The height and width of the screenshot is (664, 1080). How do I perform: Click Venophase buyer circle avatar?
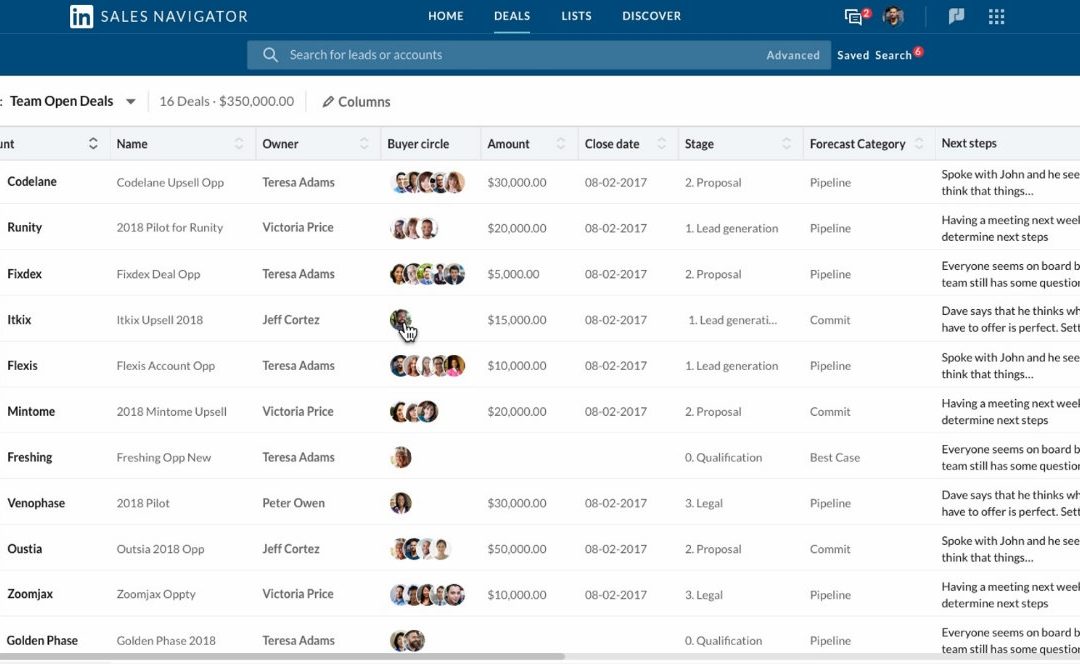pos(401,504)
